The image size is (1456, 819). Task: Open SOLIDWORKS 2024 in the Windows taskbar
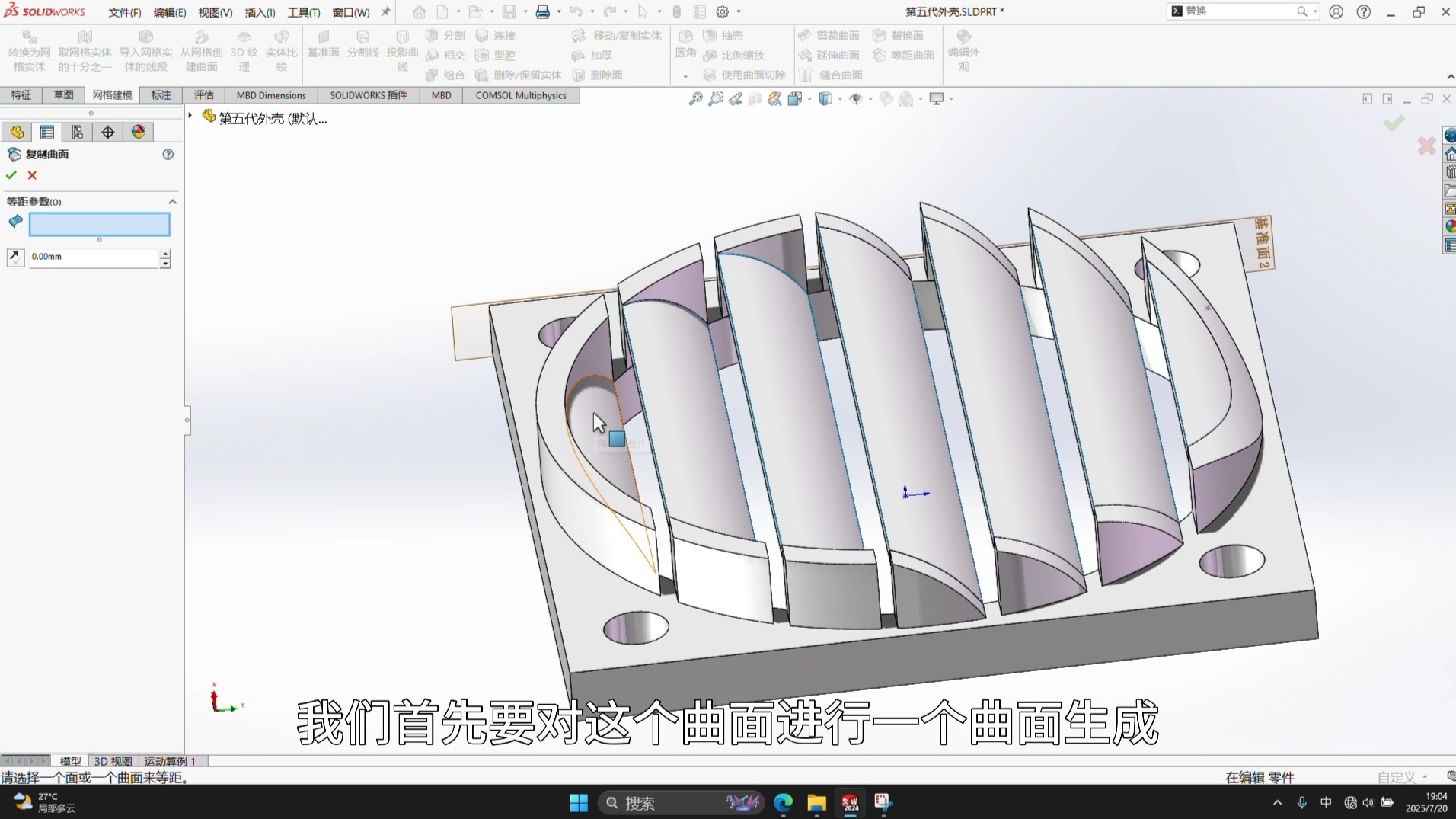[849, 802]
